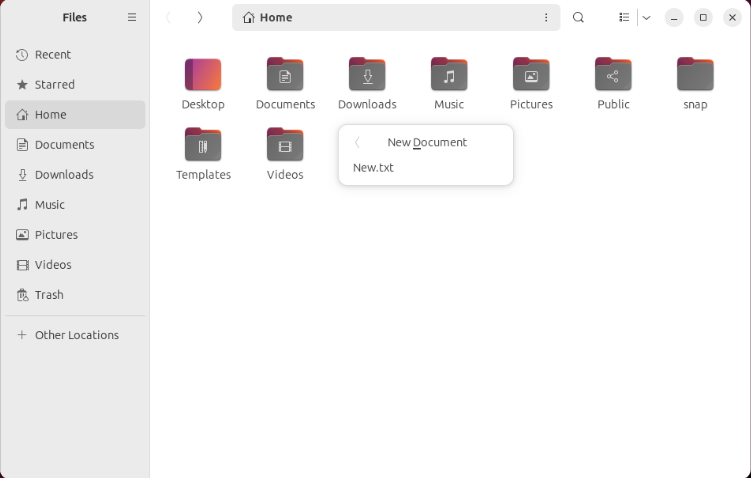
Task: Open the view options dropdown arrow
Action: (646, 18)
